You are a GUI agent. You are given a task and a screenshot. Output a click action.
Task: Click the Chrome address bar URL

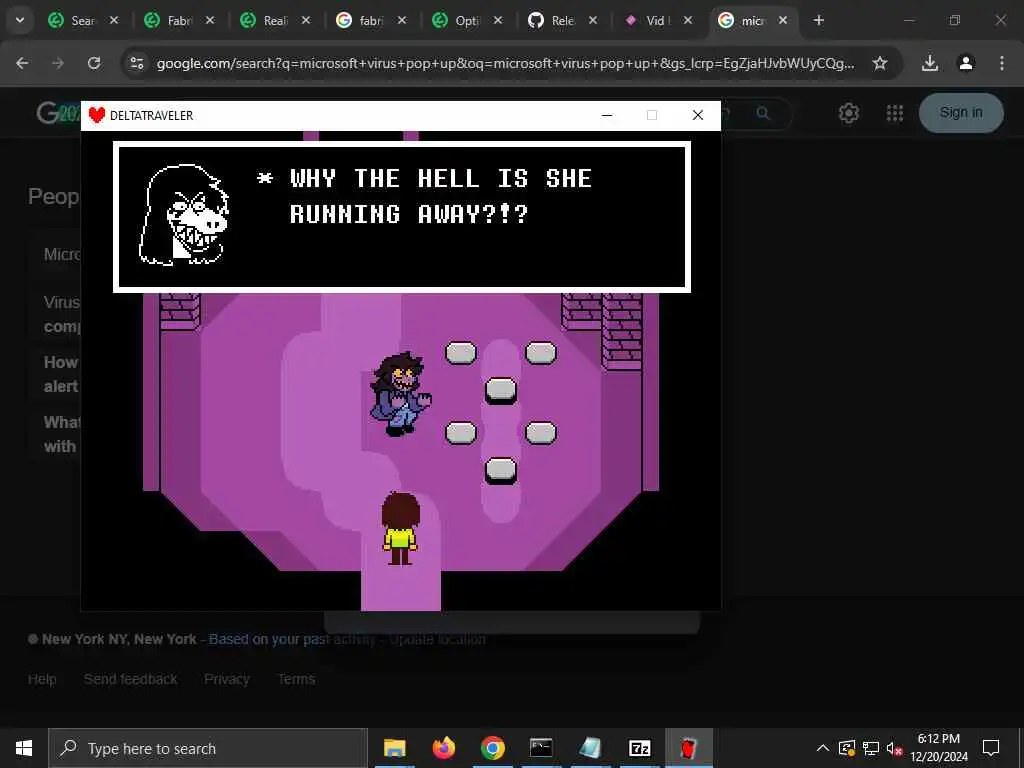point(505,63)
